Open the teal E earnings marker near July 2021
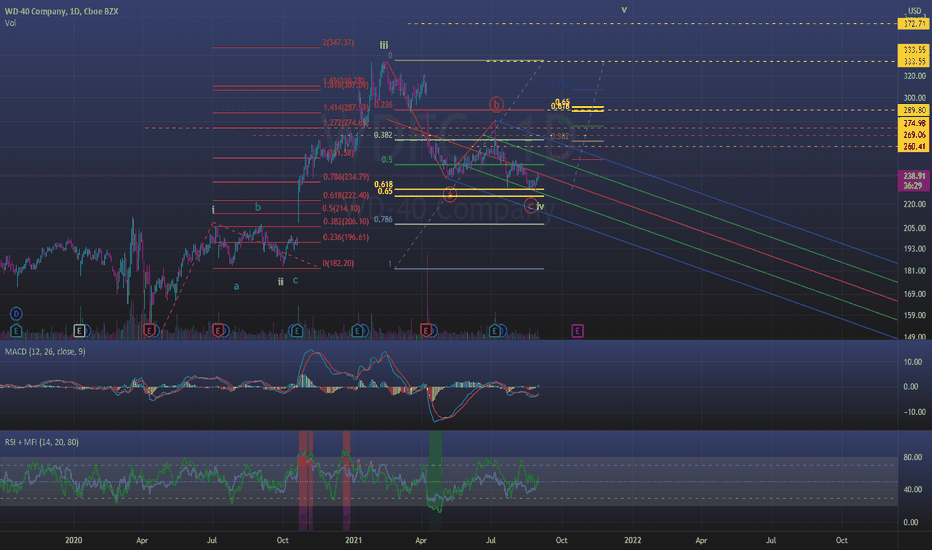The height and width of the screenshot is (550, 932). (495, 331)
